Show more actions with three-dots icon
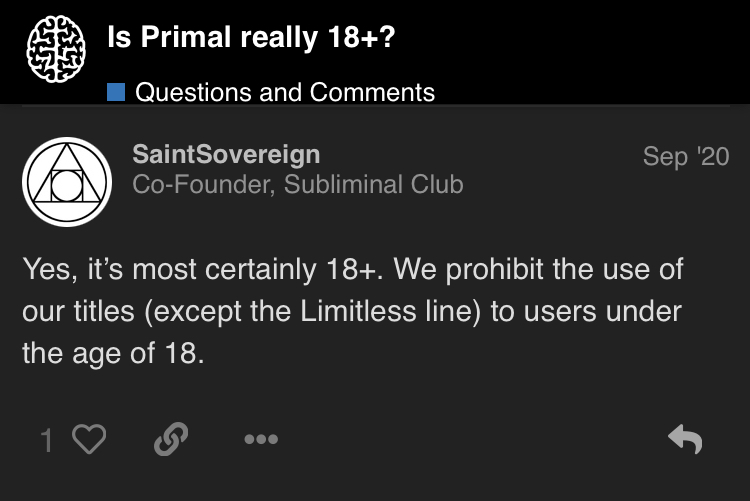 [261, 439]
